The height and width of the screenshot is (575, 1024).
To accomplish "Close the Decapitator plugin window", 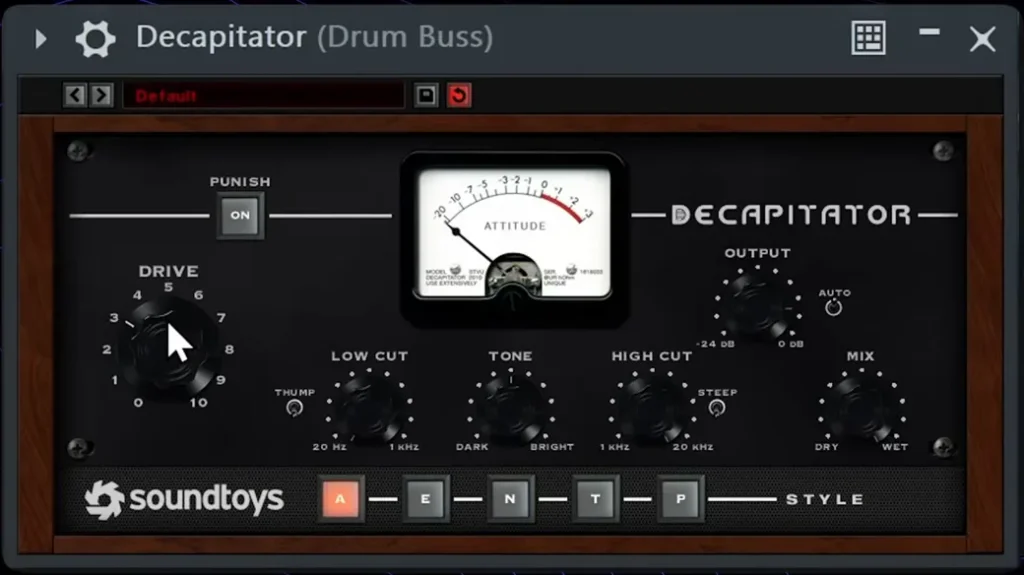I will tap(982, 39).
